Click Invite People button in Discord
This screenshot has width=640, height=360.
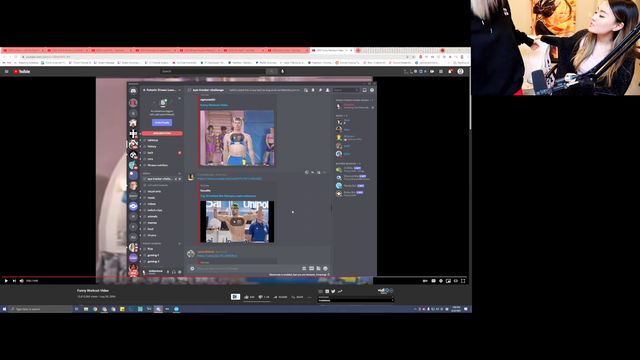[x=162, y=122]
